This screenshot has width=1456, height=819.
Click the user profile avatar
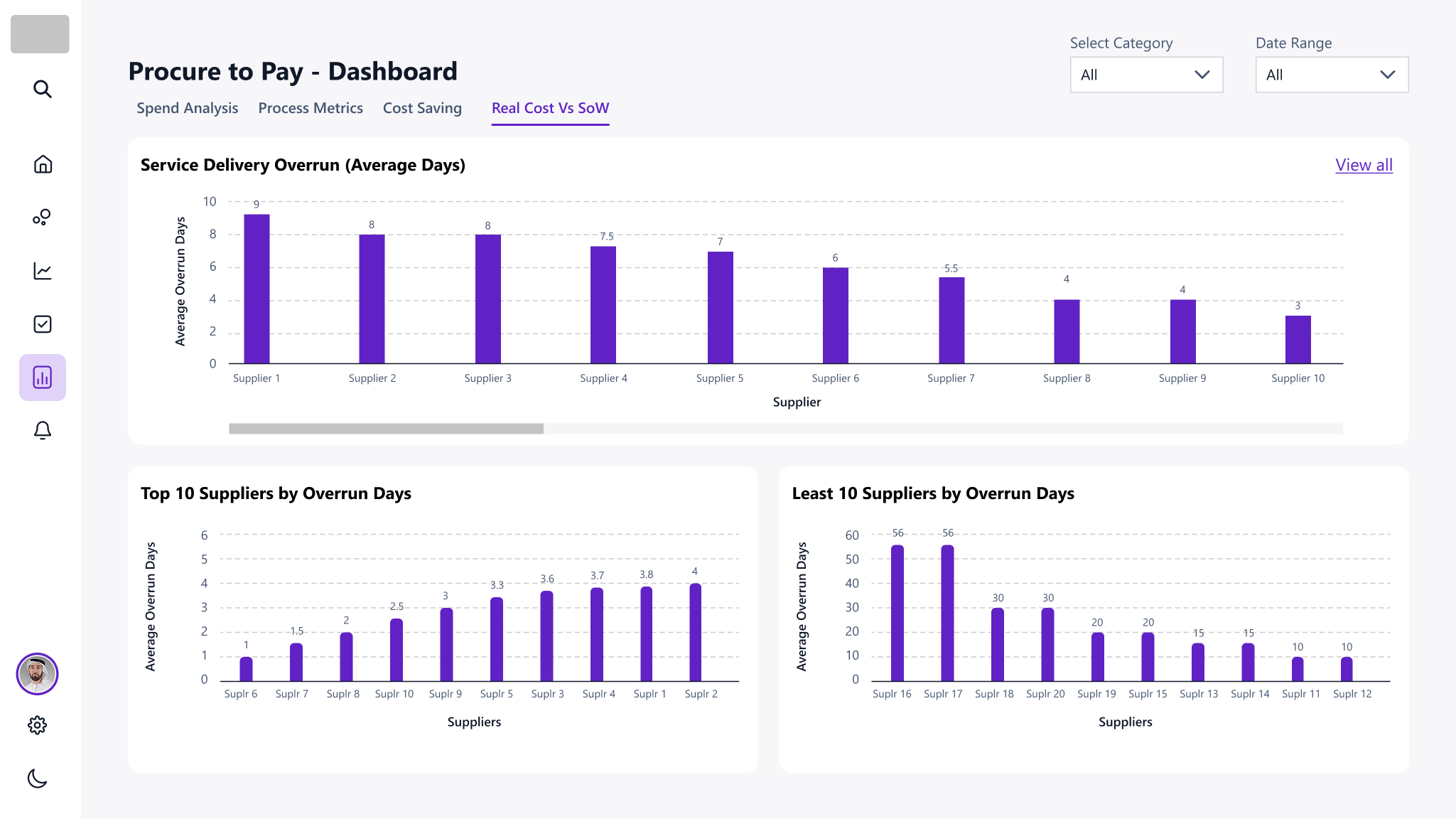tap(37, 673)
